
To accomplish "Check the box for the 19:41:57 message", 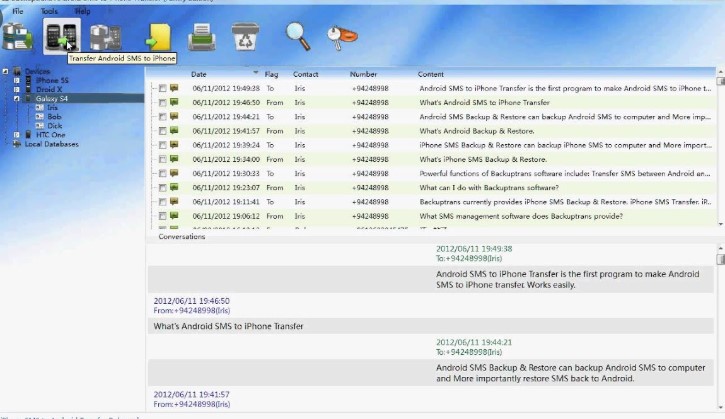I will click(162, 131).
